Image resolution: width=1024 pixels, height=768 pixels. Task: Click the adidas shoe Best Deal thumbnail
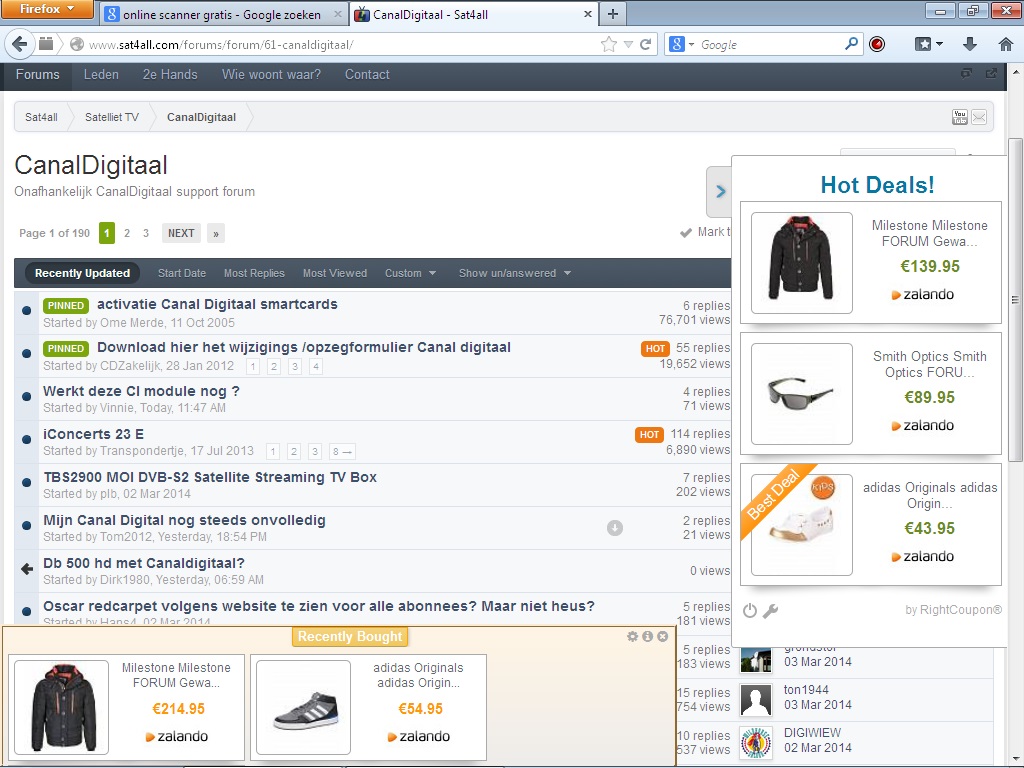(x=801, y=525)
